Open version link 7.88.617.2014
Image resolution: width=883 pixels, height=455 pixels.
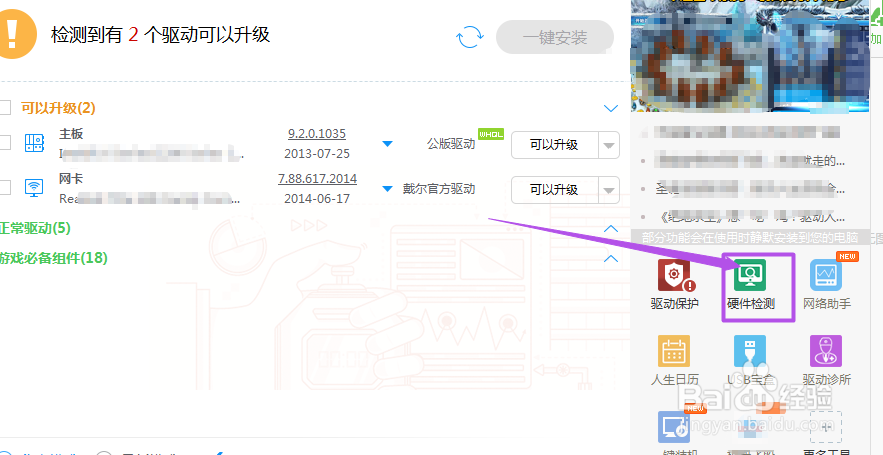(x=318, y=179)
